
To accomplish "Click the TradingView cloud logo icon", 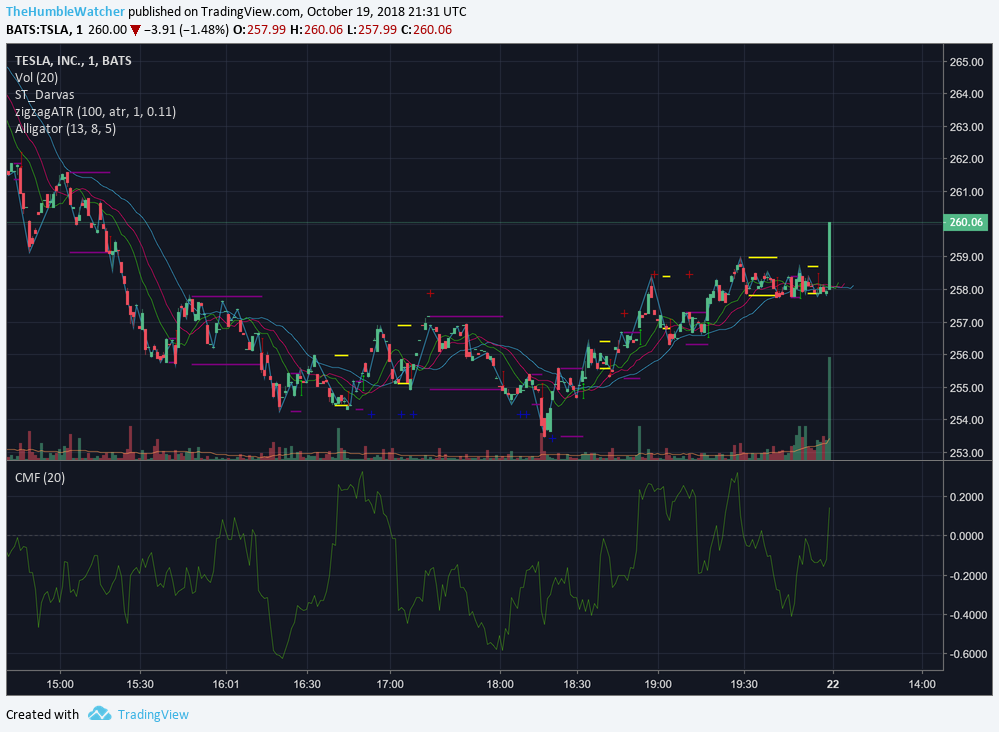I will [99, 714].
